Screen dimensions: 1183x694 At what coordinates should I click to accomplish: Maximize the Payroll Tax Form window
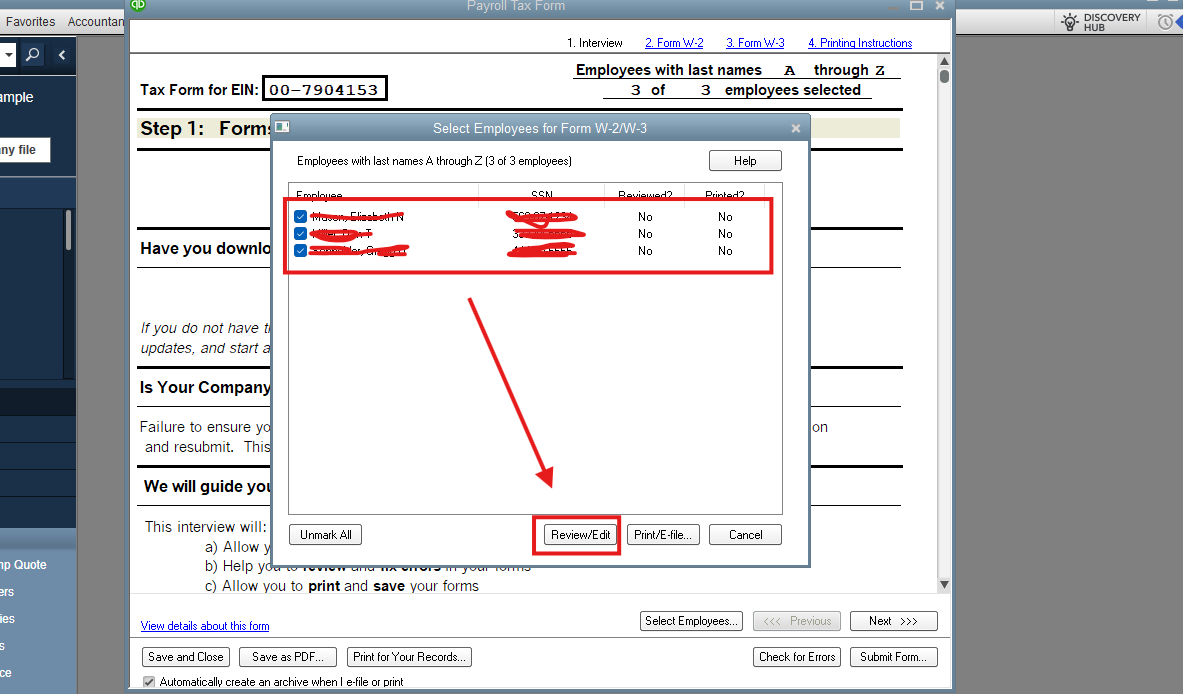tap(917, 5)
